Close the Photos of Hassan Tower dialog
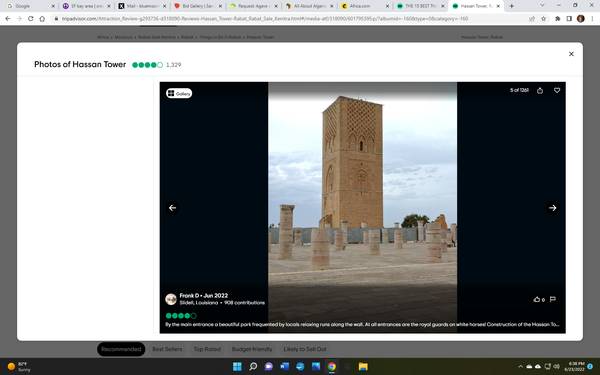Image resolution: width=600 pixels, height=375 pixels. click(571, 54)
